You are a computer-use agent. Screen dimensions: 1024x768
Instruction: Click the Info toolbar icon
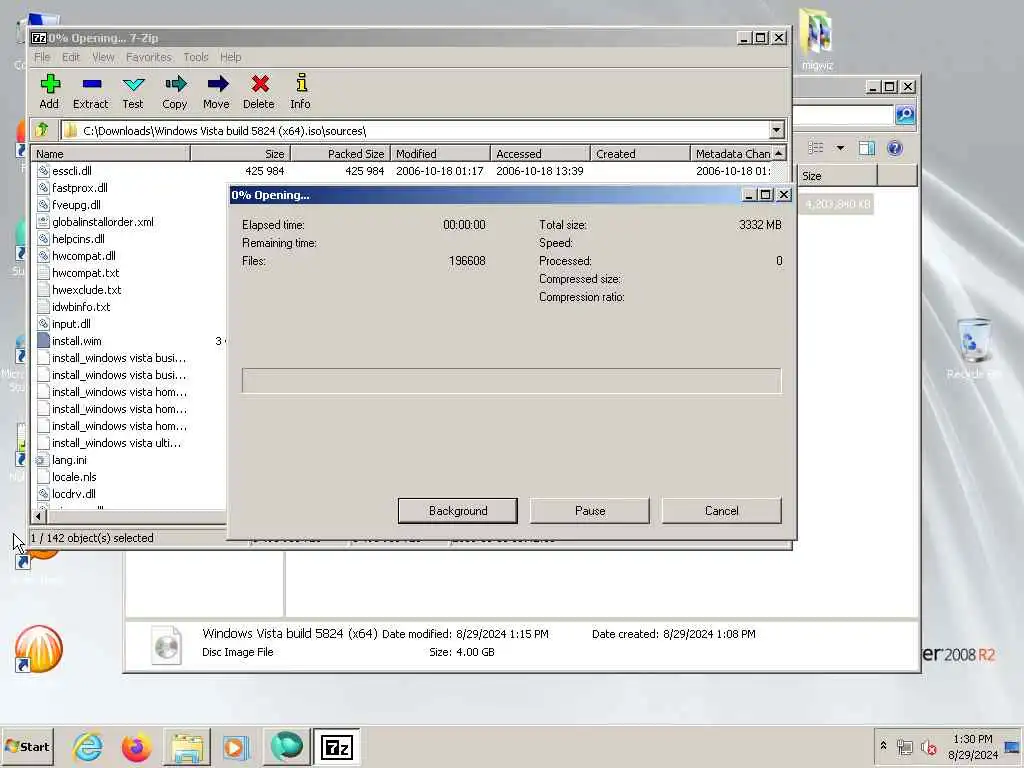300,91
